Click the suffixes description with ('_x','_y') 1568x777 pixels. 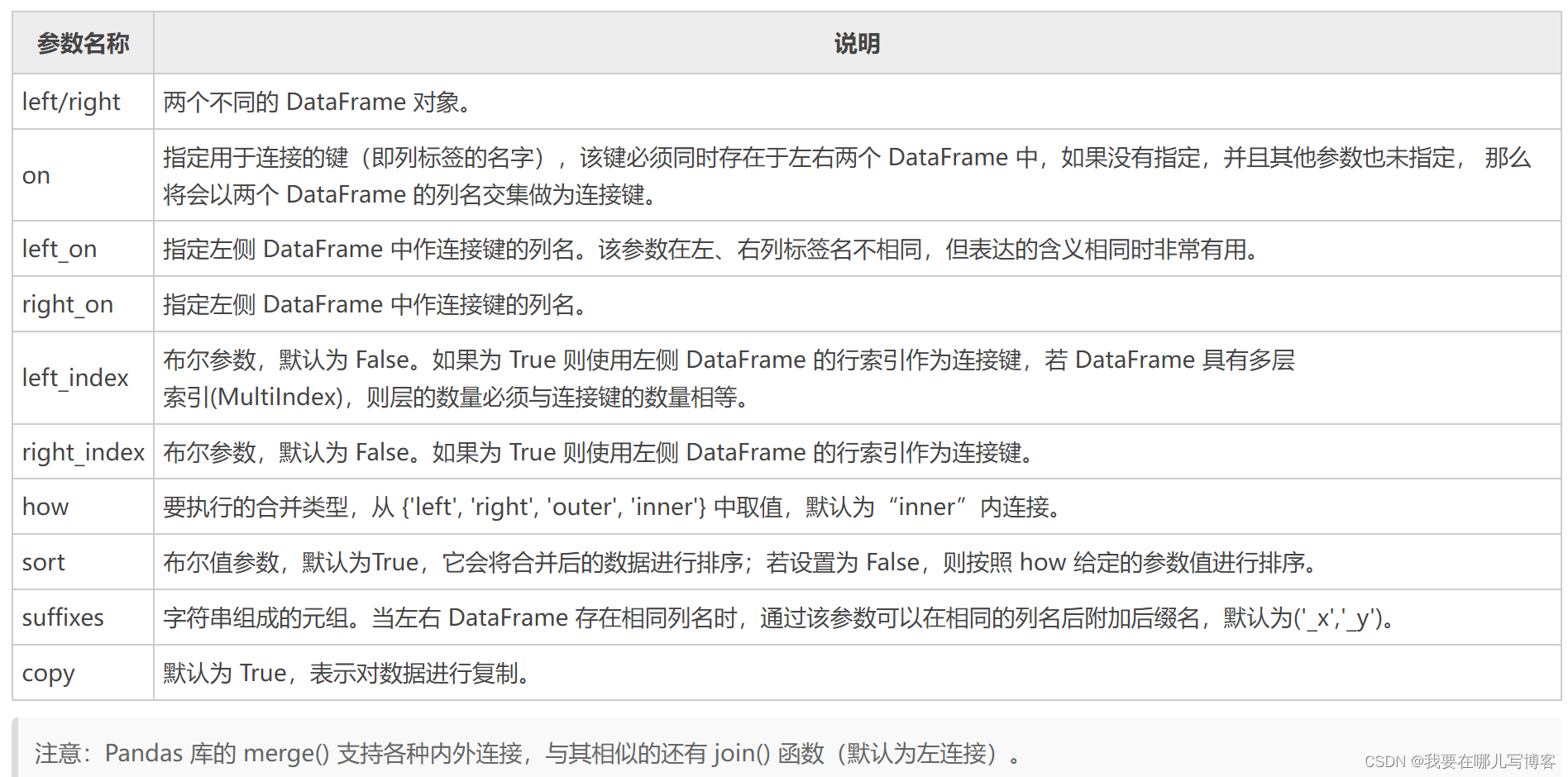(x=780, y=617)
